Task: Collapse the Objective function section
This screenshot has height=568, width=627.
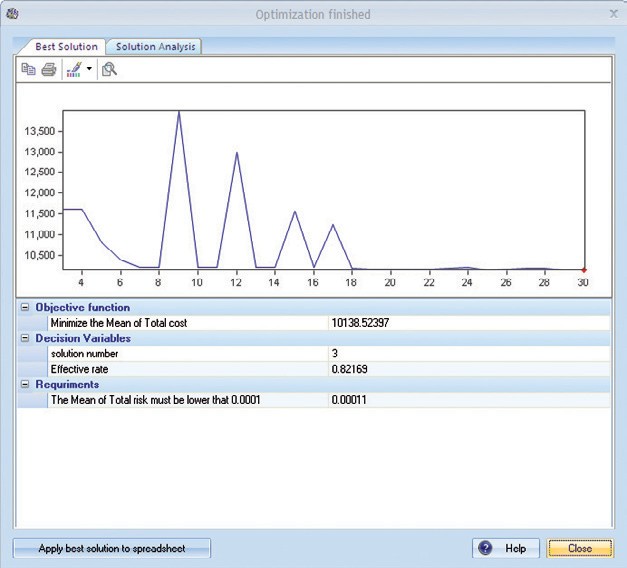Action: pyautogui.click(x=25, y=307)
